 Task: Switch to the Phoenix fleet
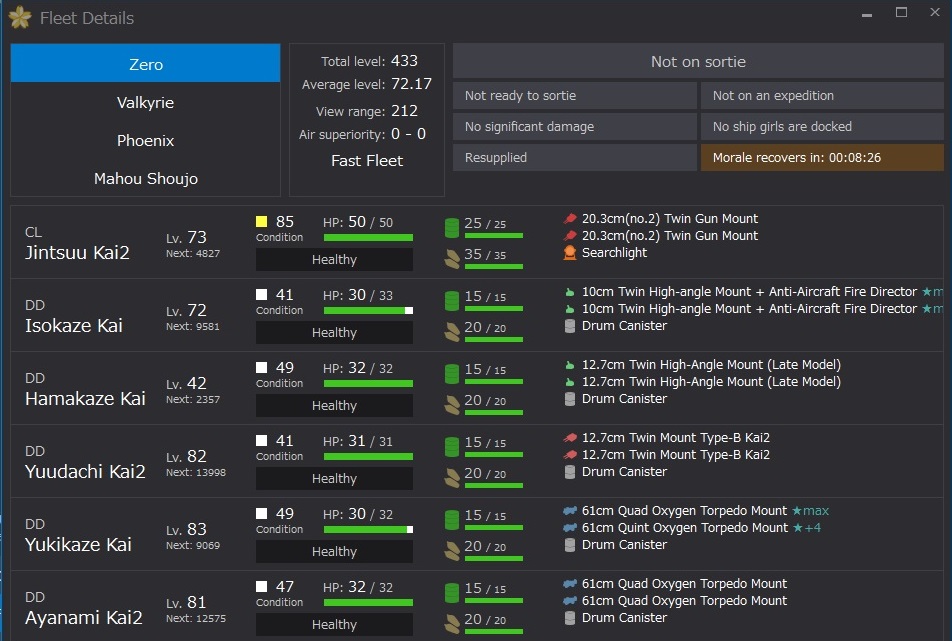click(x=146, y=141)
